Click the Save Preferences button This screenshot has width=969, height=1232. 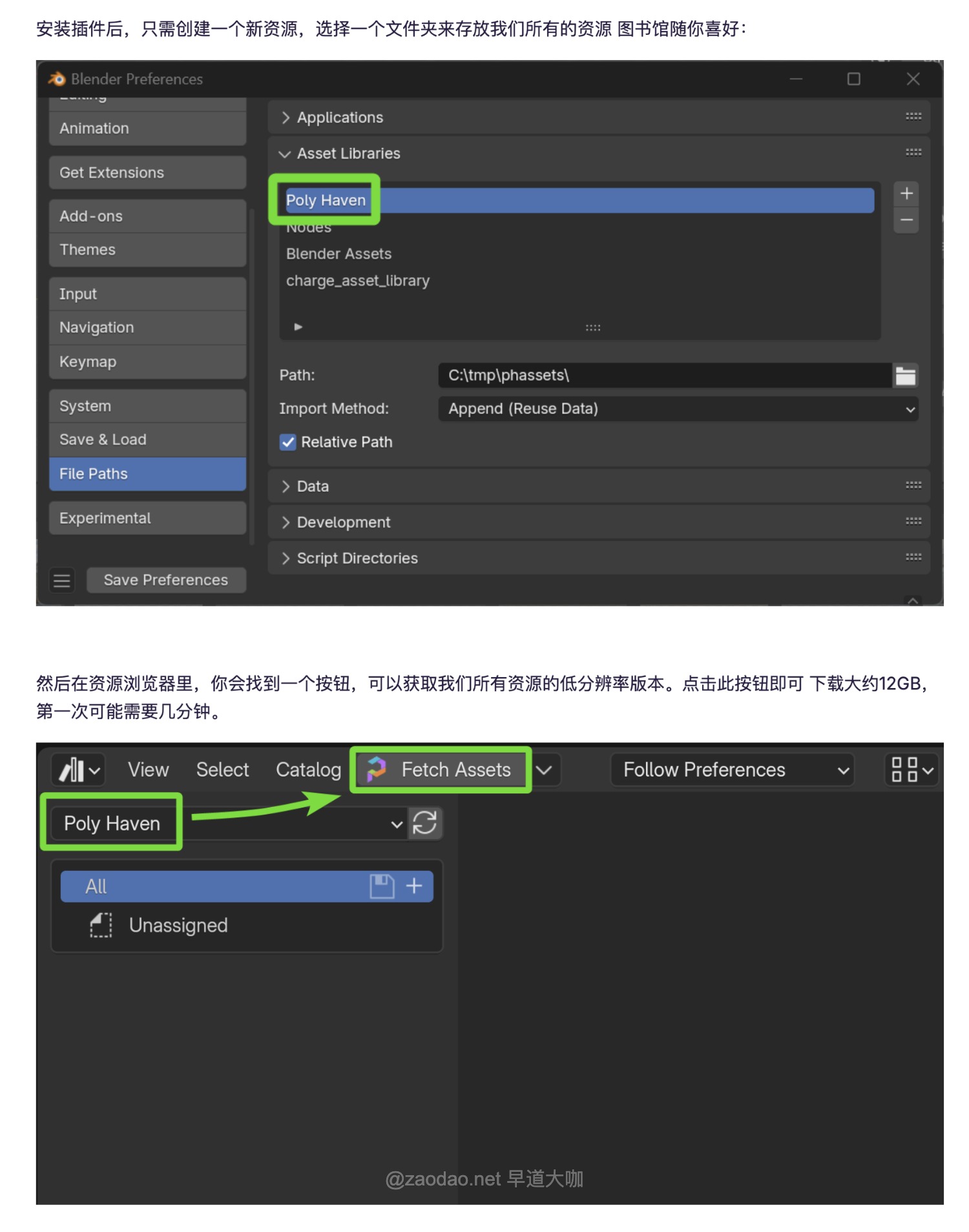(x=166, y=580)
